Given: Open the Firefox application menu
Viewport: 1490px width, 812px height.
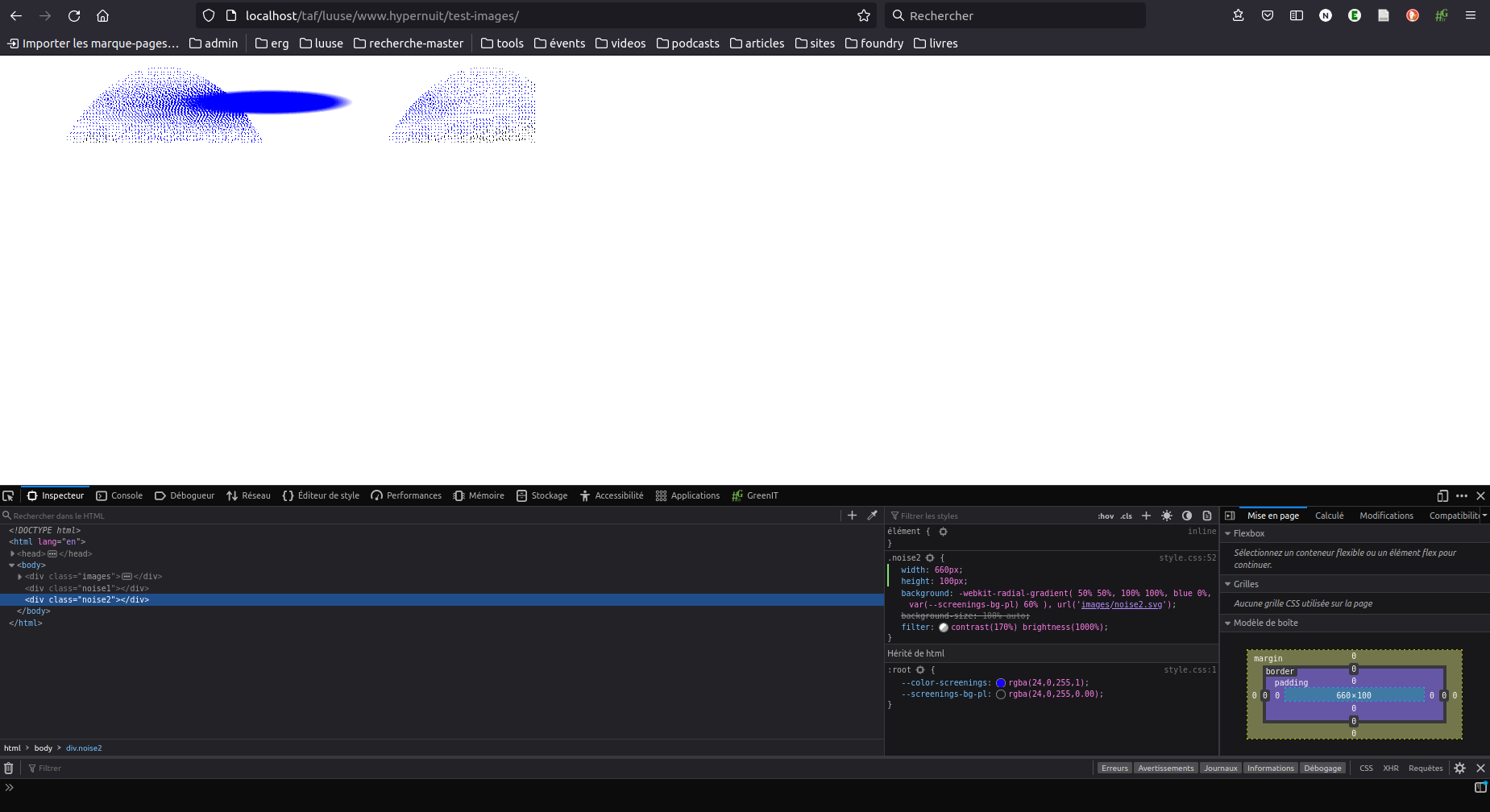Looking at the screenshot, I should click(1471, 15).
